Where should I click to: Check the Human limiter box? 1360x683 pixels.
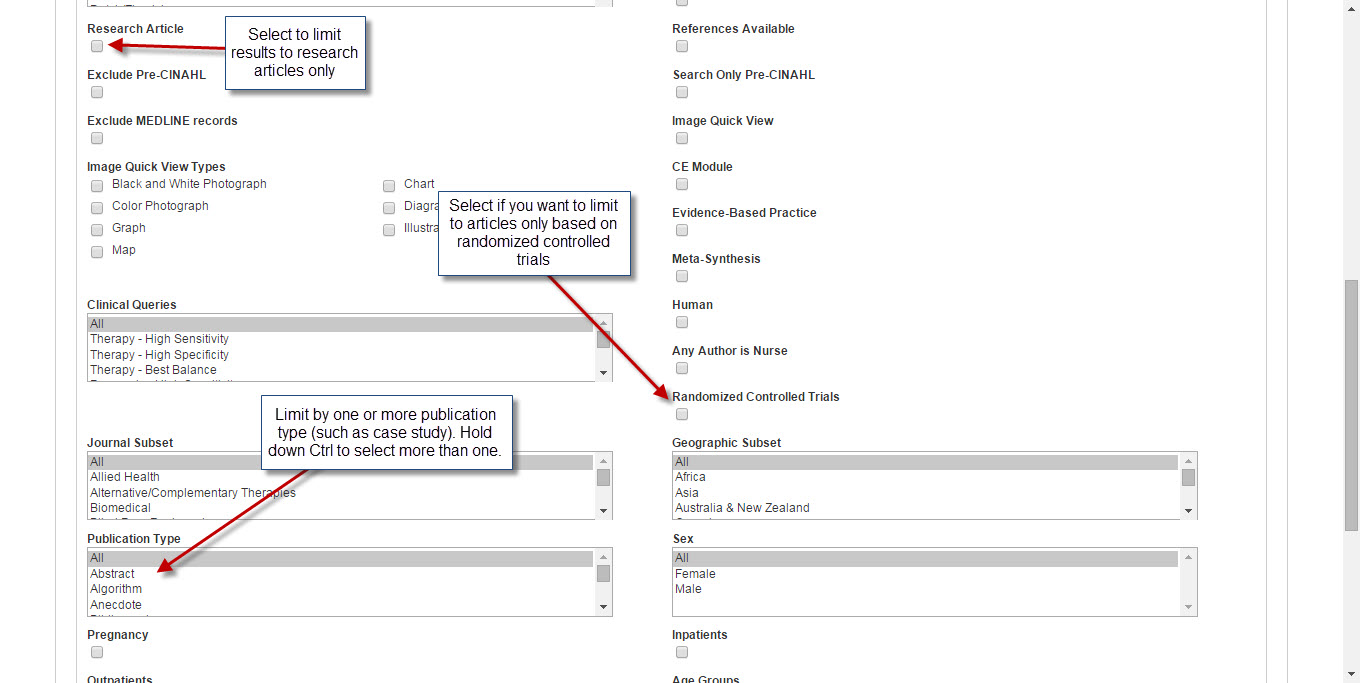(682, 322)
